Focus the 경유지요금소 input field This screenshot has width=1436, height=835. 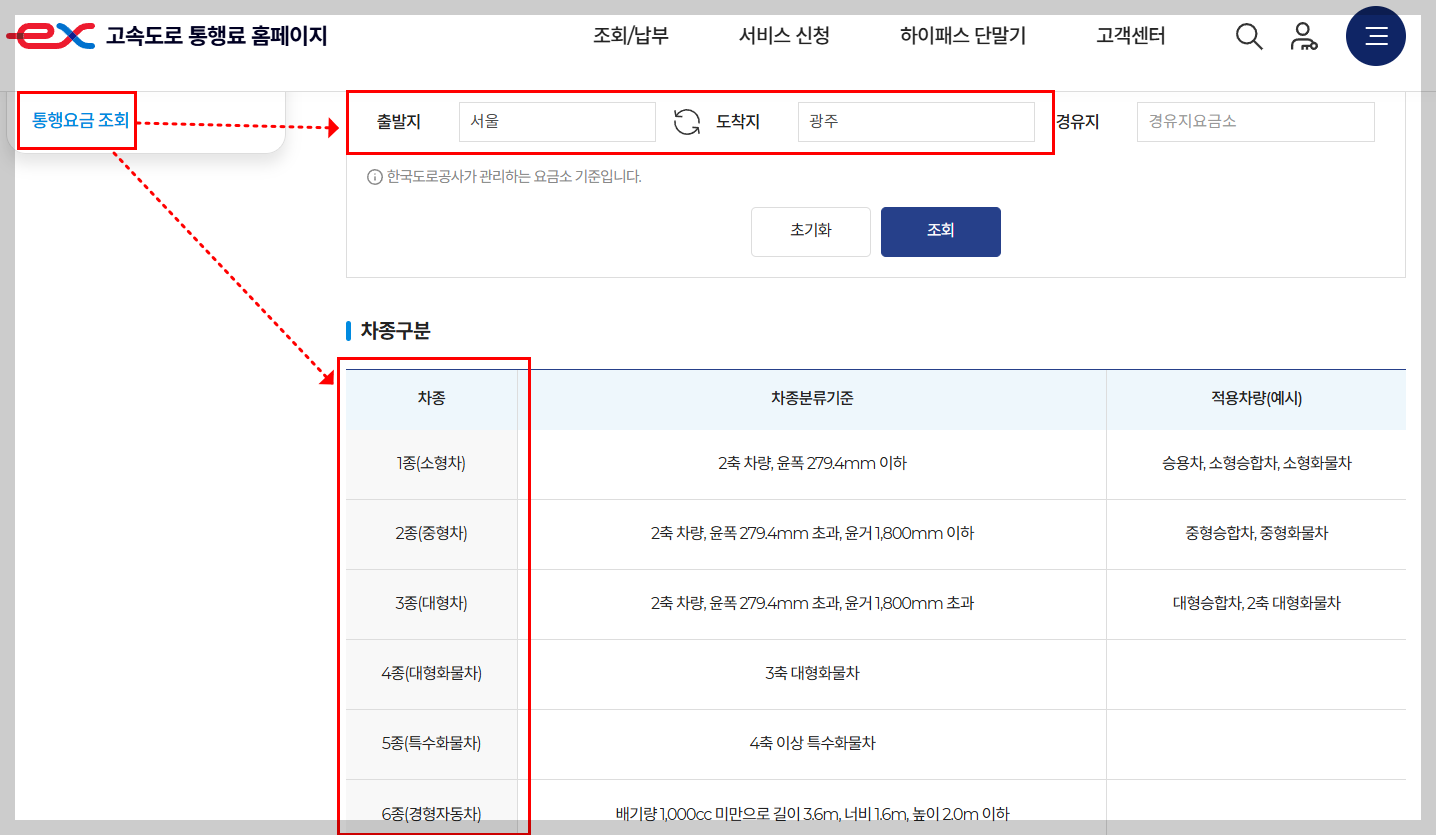coord(1256,122)
